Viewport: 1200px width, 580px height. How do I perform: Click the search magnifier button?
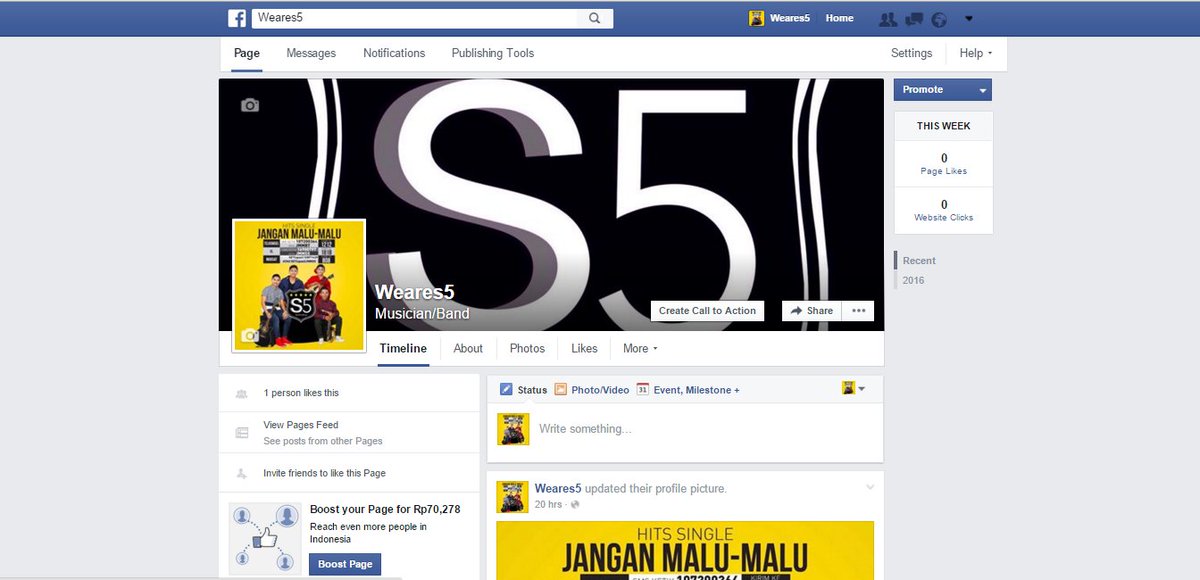[594, 18]
